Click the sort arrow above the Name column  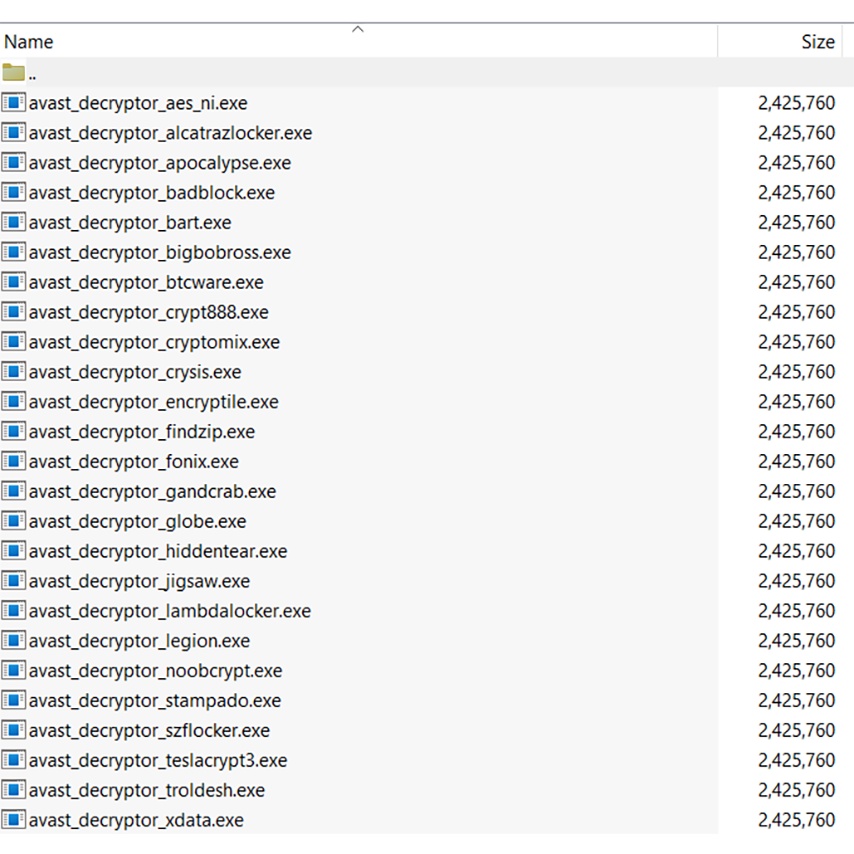coord(358,29)
